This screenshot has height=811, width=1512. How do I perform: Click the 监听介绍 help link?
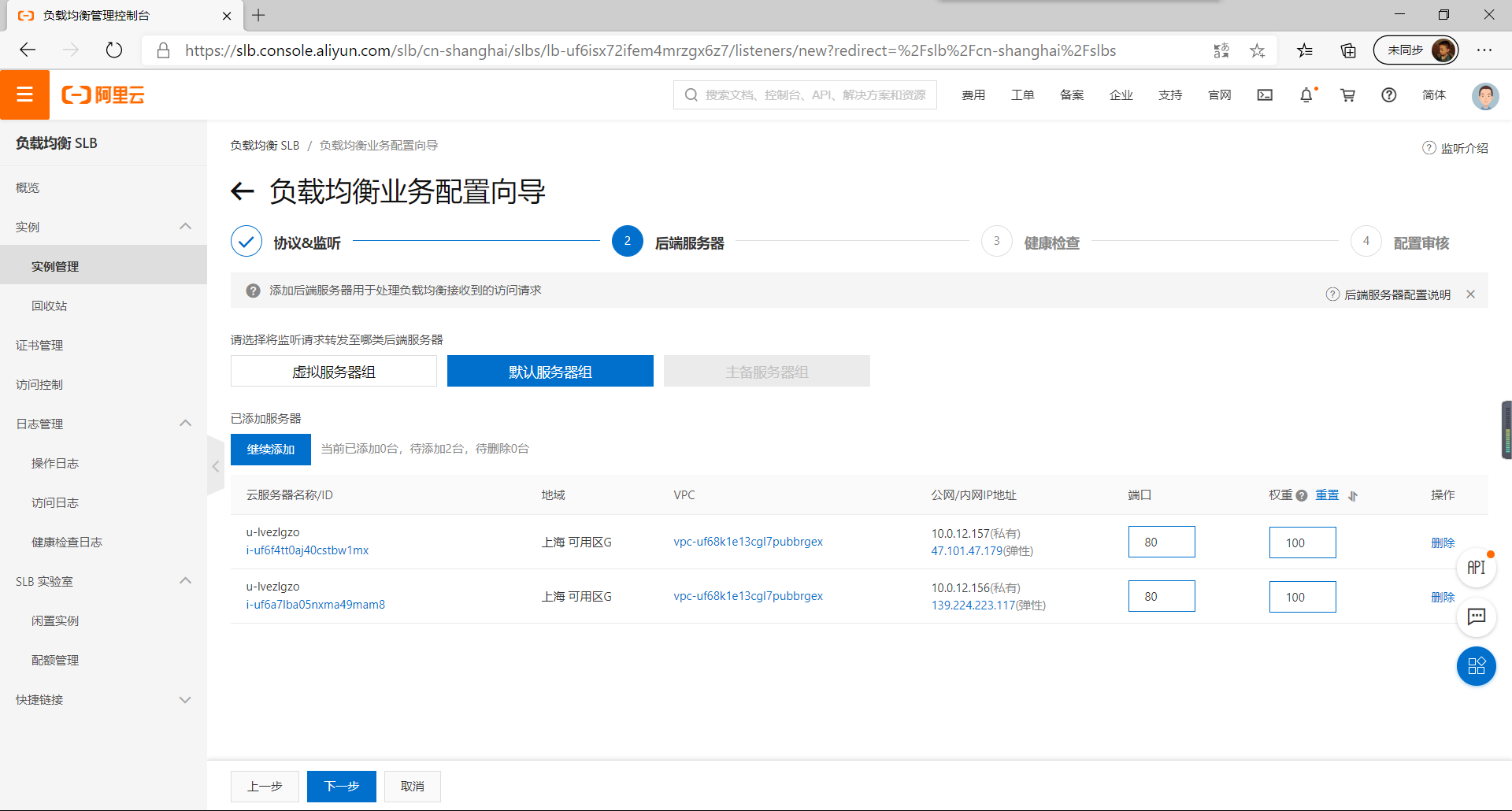pyautogui.click(x=1455, y=148)
